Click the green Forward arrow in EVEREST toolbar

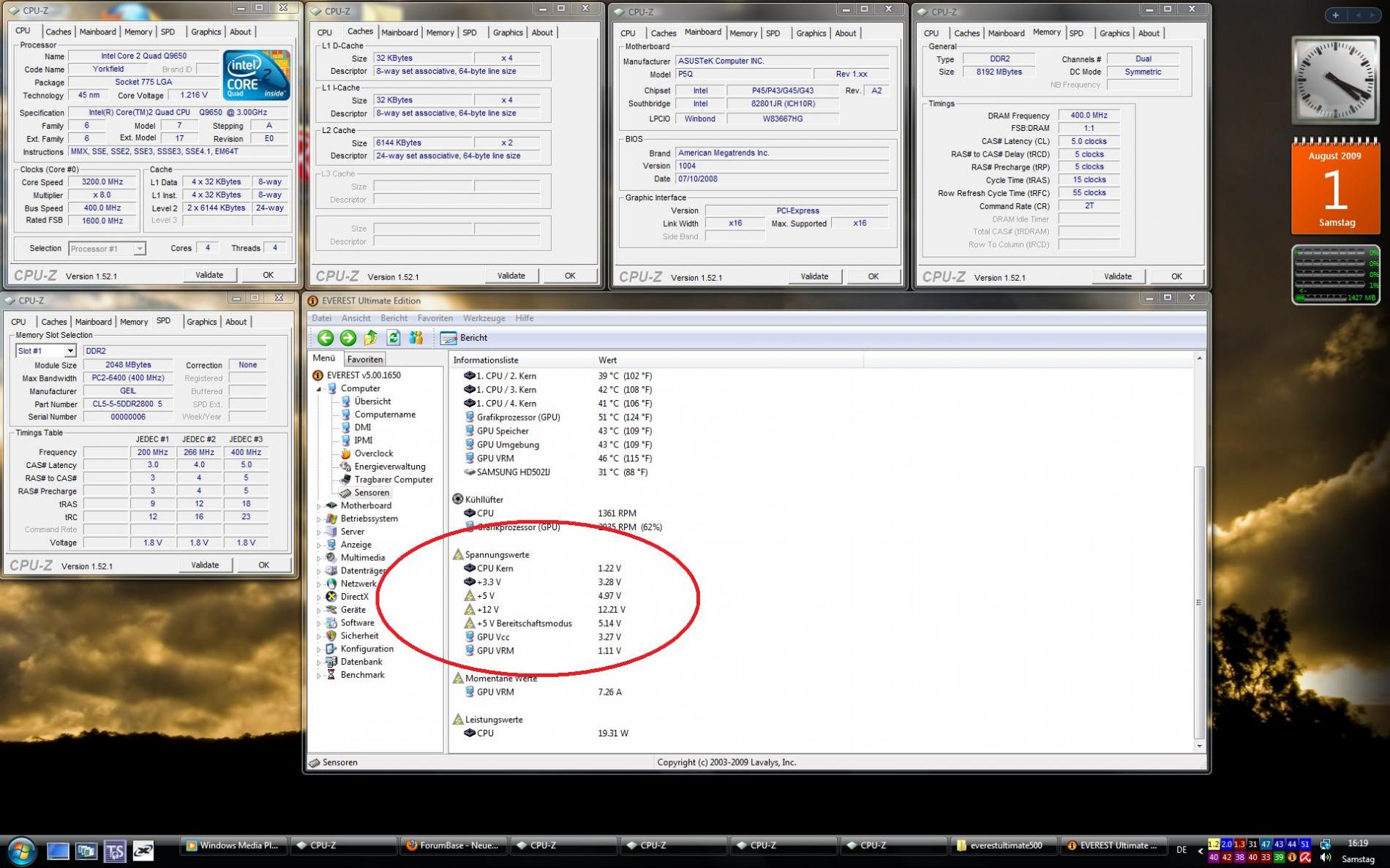[x=348, y=337]
